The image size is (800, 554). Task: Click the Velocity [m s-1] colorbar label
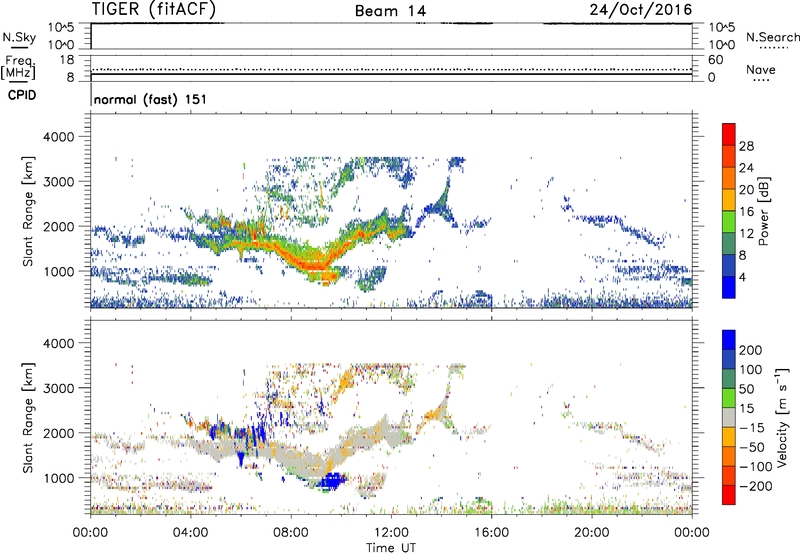click(781, 417)
